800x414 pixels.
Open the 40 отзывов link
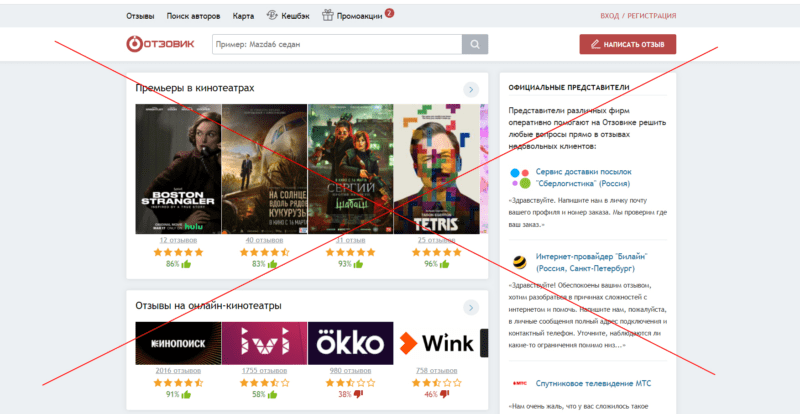(264, 240)
